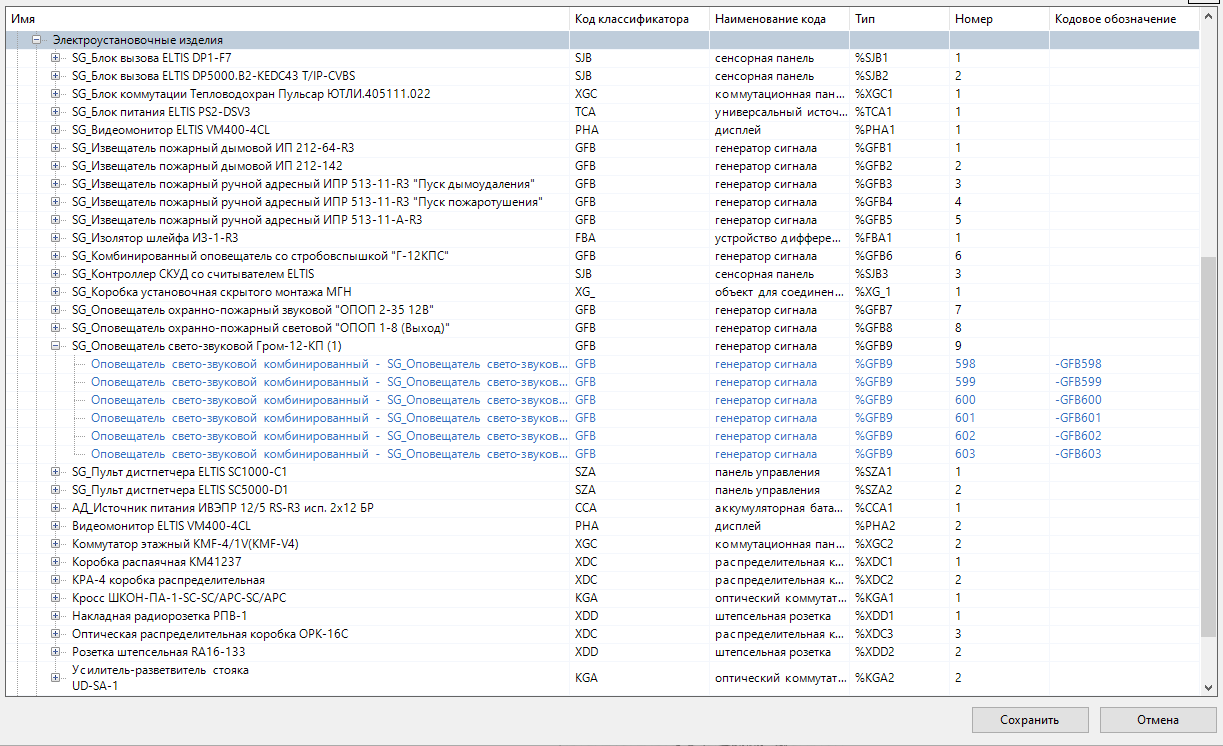Select SG_Оповещатель световой "ОПОП 1-8 (Выход)"
The image size is (1223, 746).
pos(261,328)
